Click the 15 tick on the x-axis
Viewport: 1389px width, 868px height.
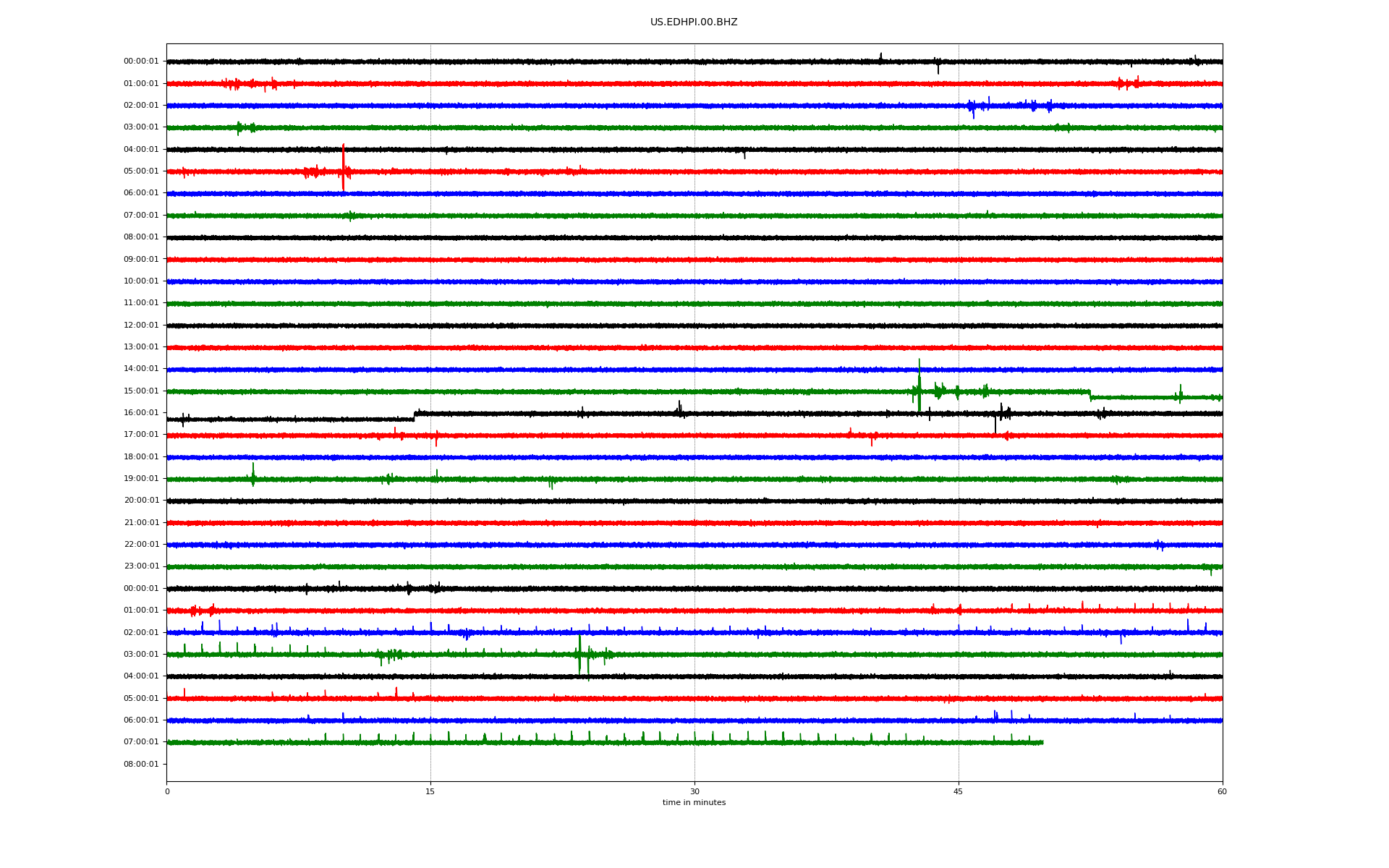430,791
